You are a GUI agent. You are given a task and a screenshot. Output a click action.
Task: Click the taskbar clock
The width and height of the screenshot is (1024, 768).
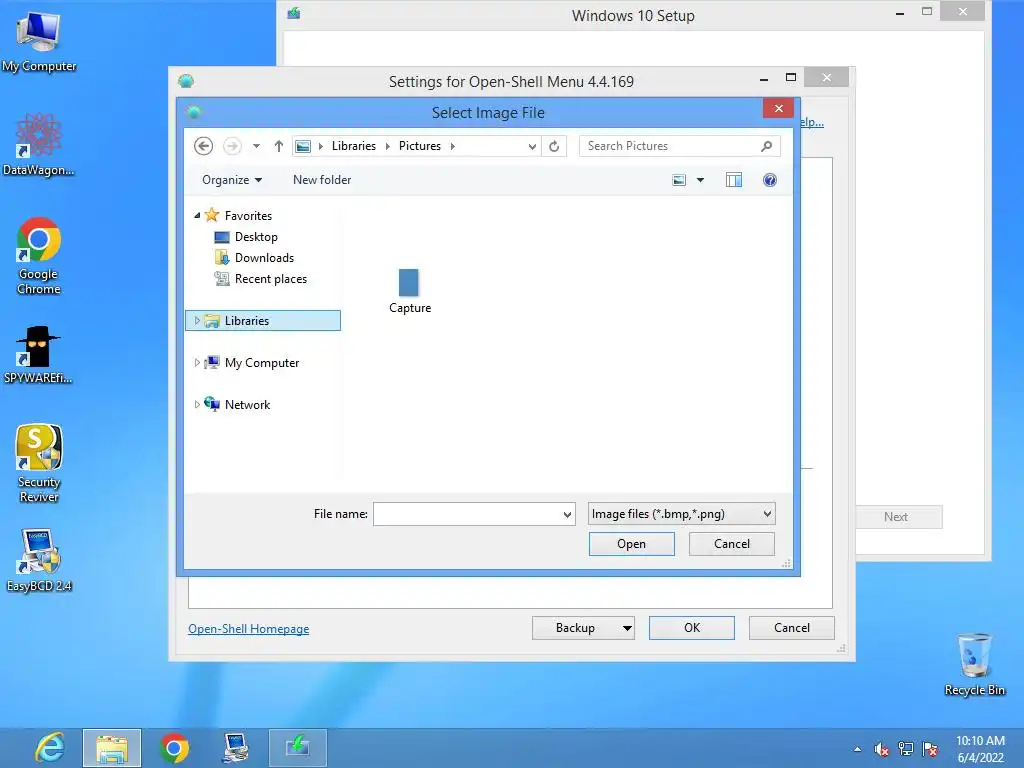click(980, 749)
